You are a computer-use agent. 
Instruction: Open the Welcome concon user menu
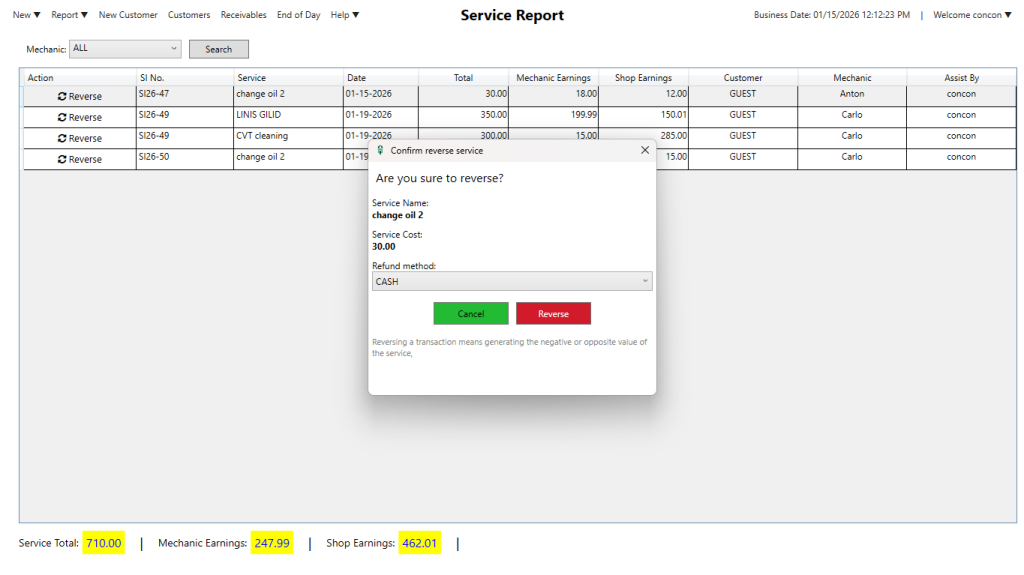click(x=972, y=15)
